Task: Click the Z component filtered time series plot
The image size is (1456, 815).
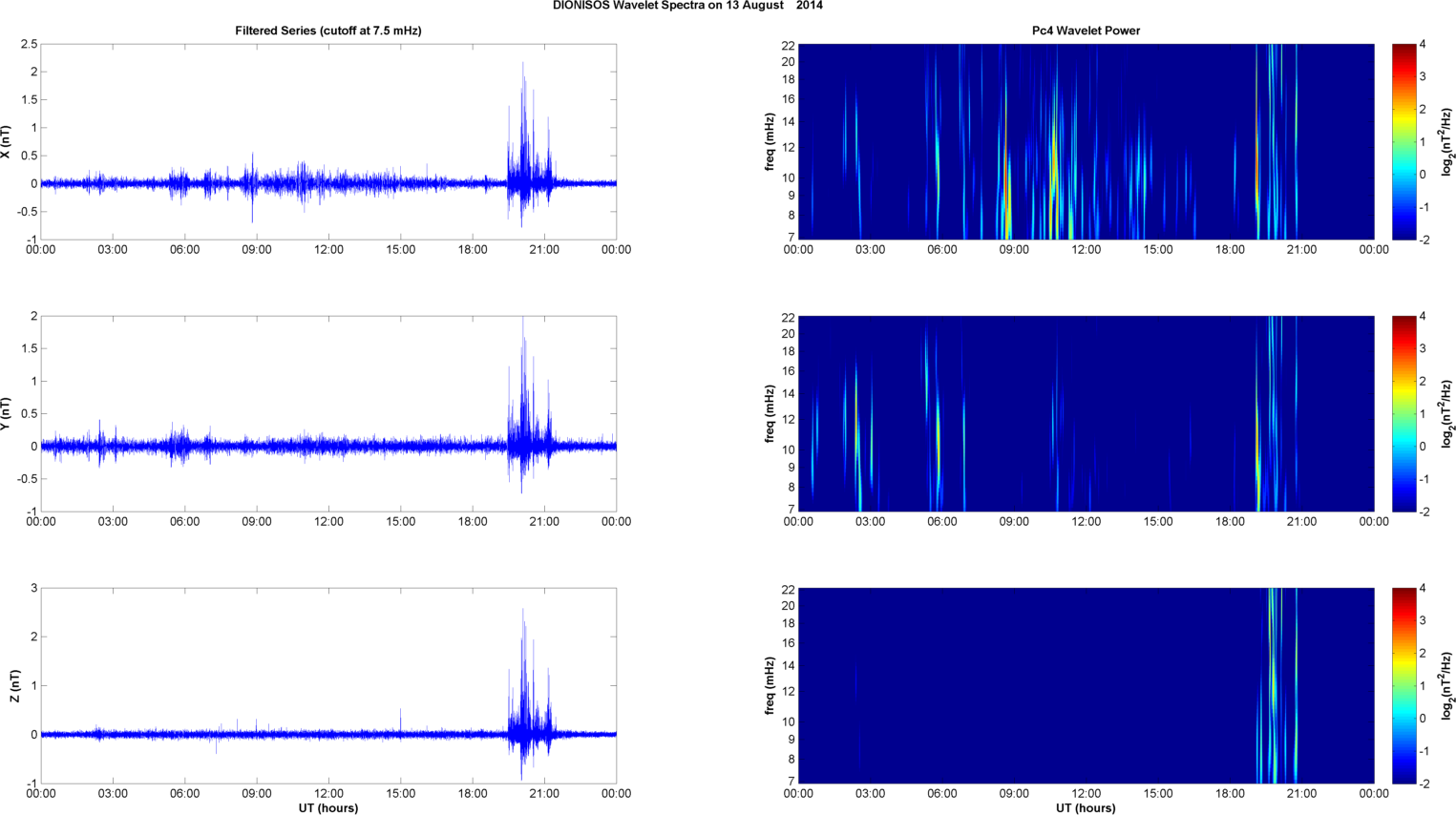Action: pyautogui.click(x=328, y=685)
